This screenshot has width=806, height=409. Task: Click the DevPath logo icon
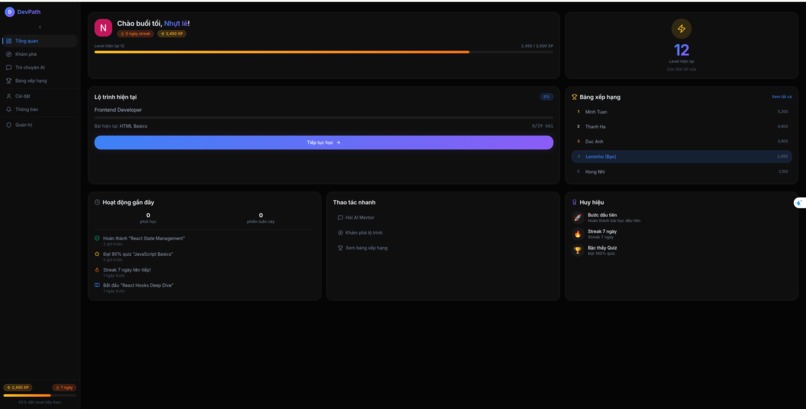pyautogui.click(x=9, y=12)
